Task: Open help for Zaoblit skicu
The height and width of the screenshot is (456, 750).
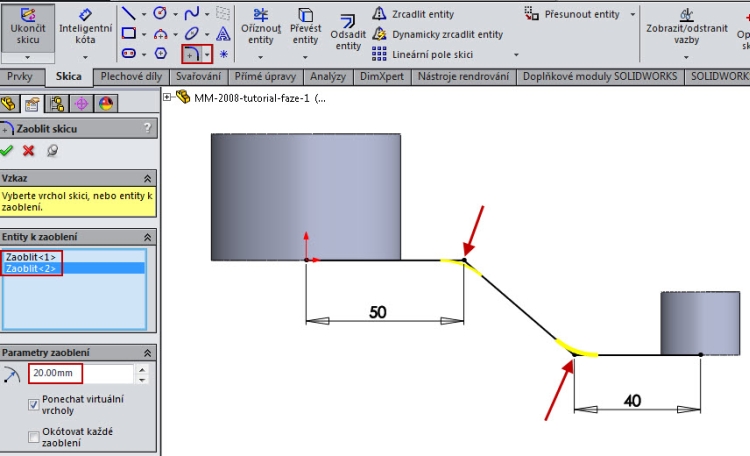Action: [x=148, y=128]
